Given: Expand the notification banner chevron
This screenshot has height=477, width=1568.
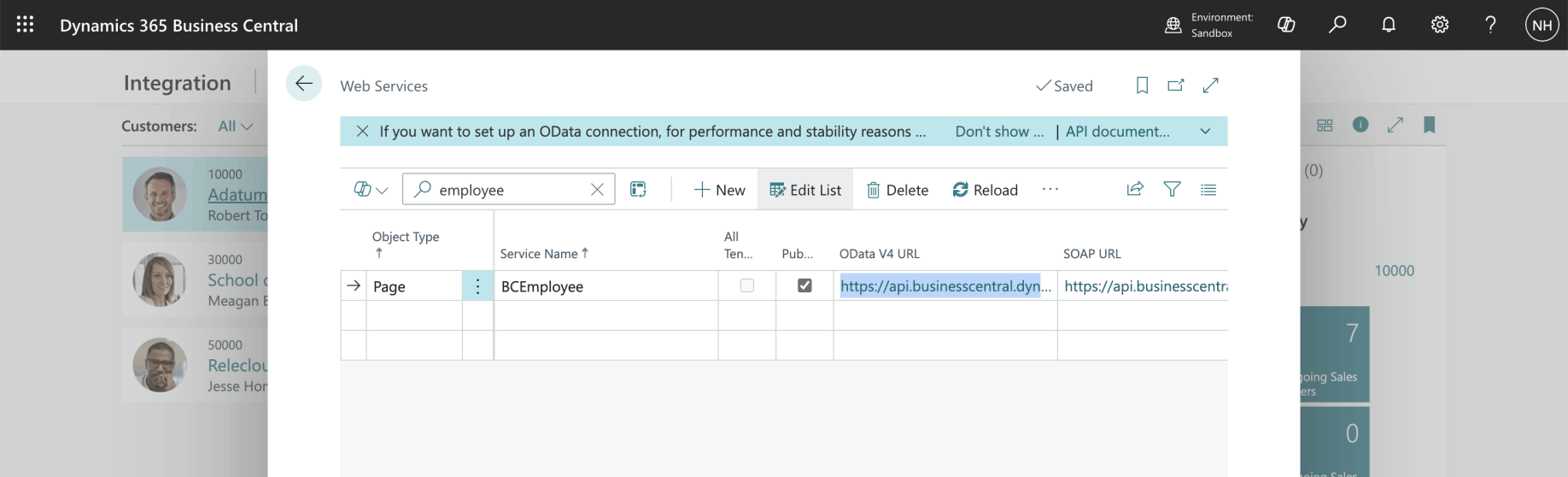Looking at the screenshot, I should point(1205,132).
